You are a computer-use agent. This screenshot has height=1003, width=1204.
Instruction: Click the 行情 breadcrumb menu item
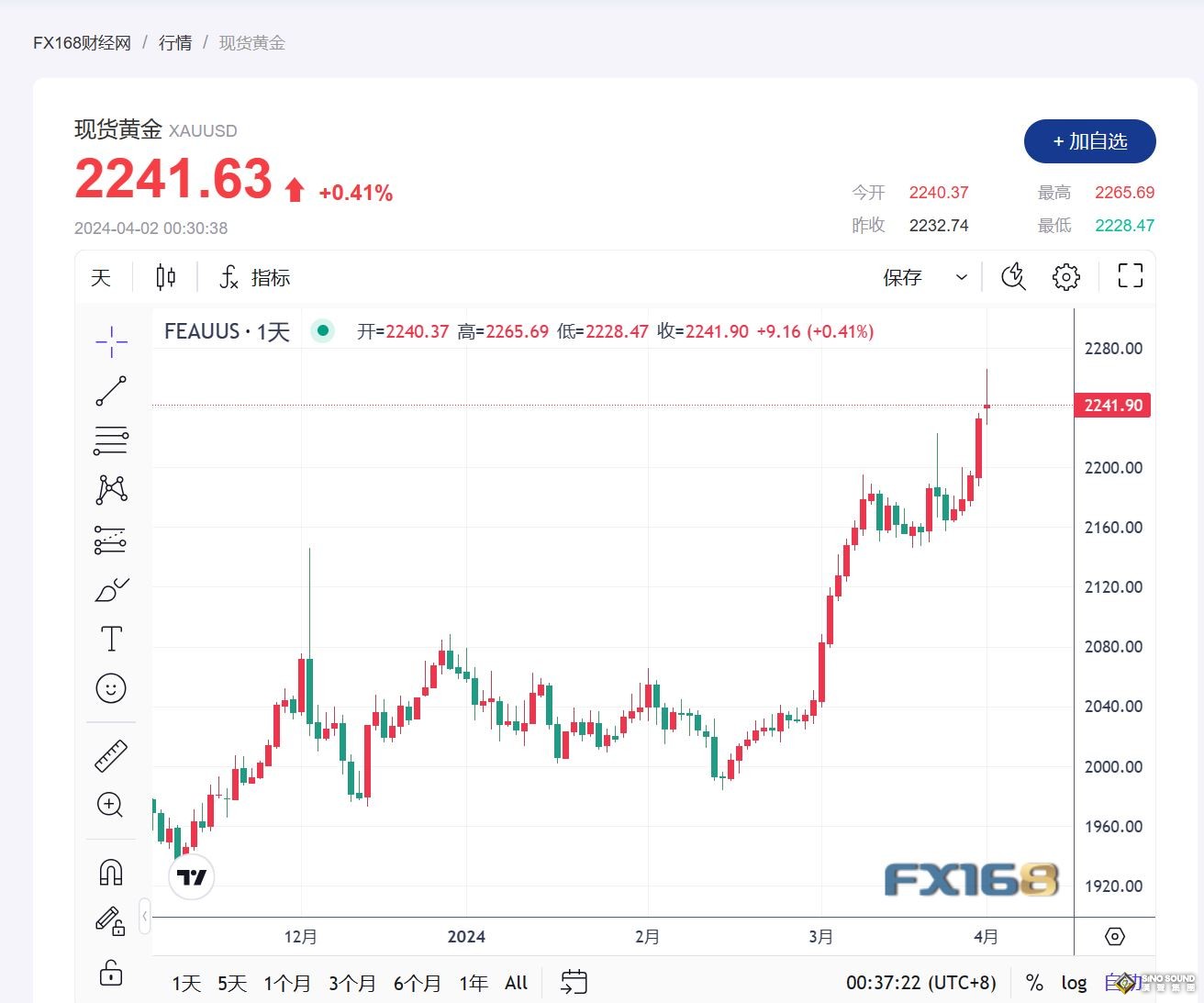click(x=175, y=42)
